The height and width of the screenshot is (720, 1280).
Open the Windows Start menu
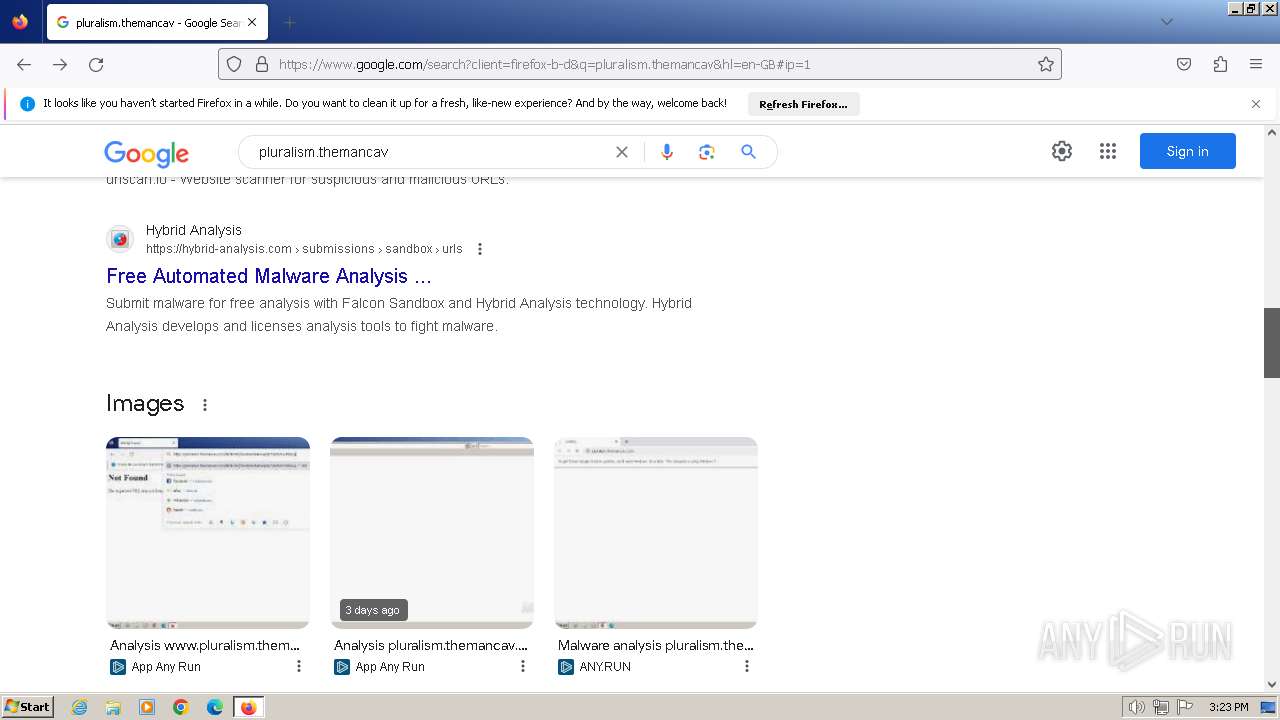point(28,707)
